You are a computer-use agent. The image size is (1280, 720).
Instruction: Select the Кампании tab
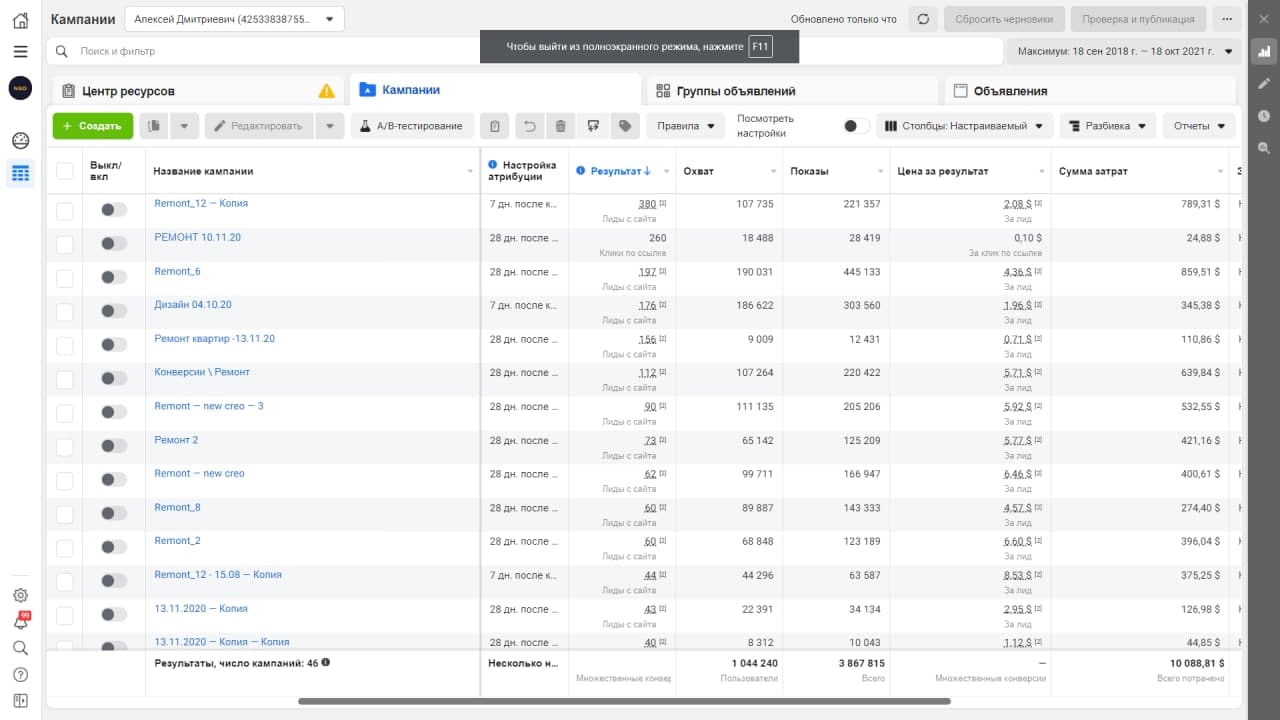click(496, 90)
